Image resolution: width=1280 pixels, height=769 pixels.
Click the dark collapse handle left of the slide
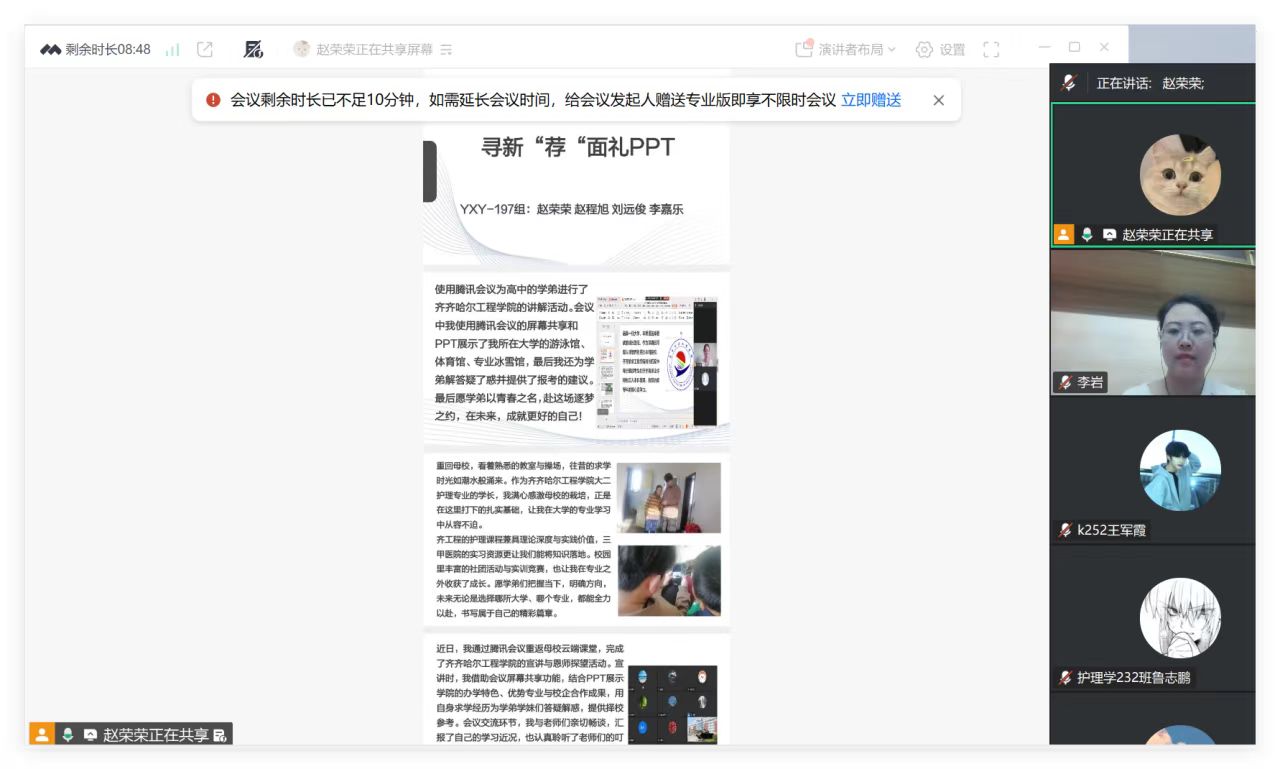tap(429, 171)
